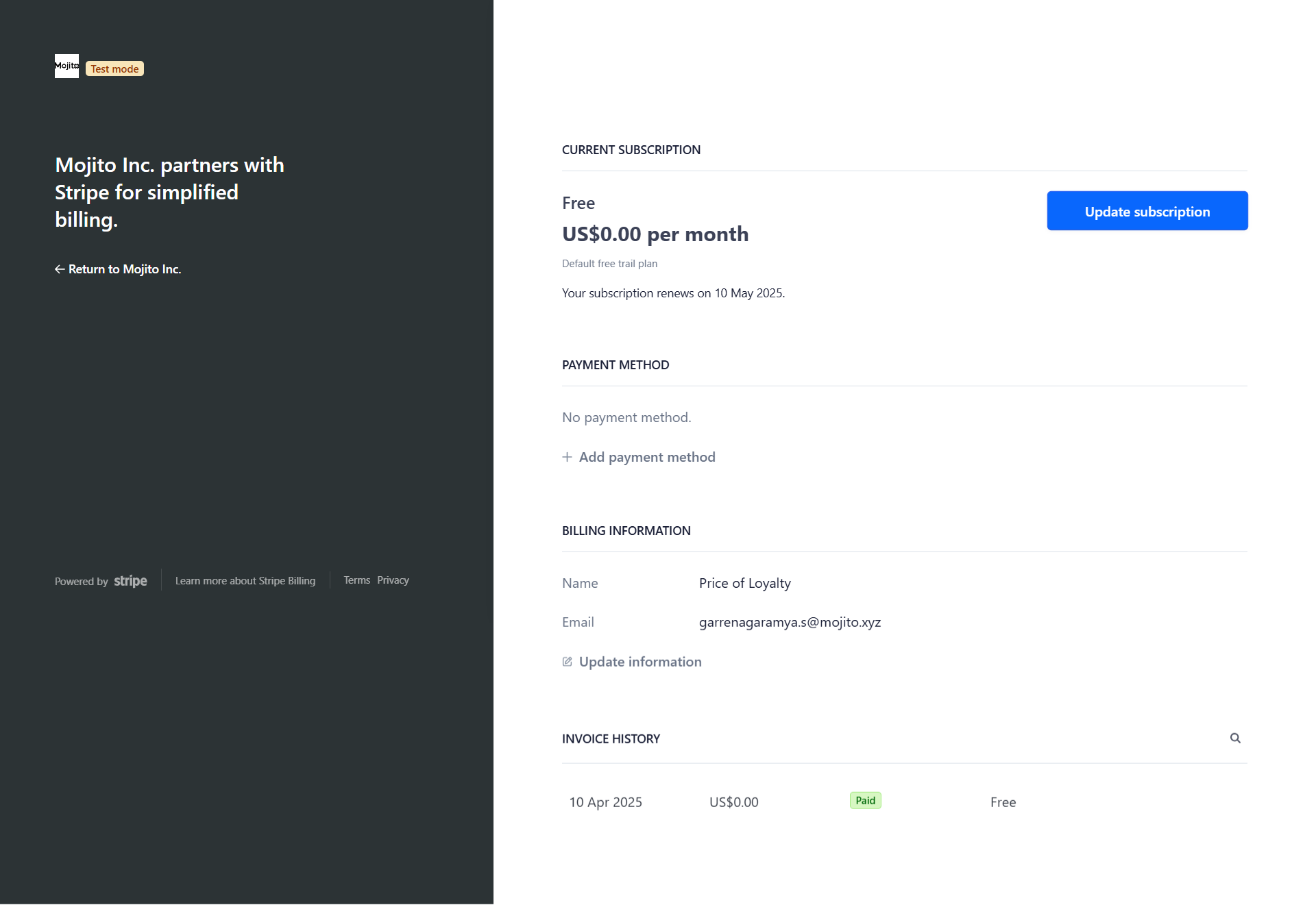Screen dimensions: 1316x905
Task: Open the Return to Mojito Inc. link
Action: tap(124, 269)
